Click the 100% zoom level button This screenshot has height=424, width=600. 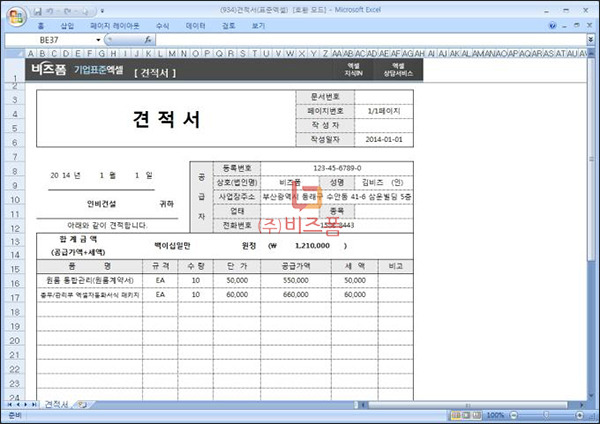point(495,415)
